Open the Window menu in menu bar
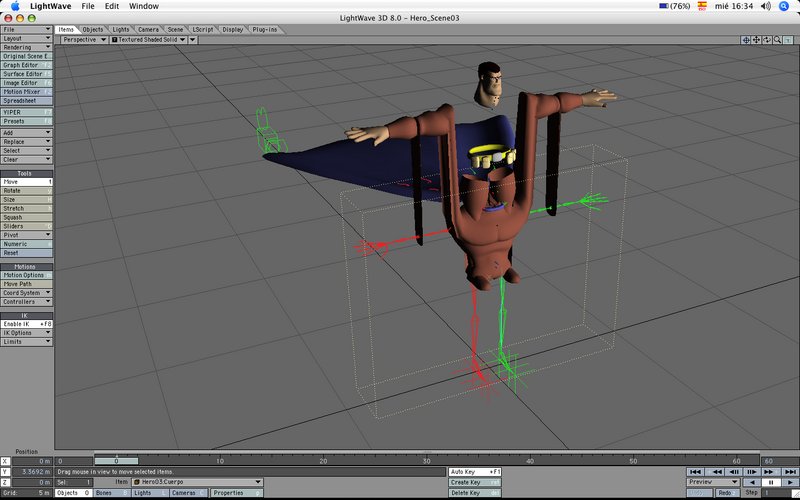The image size is (800, 500). click(x=144, y=6)
